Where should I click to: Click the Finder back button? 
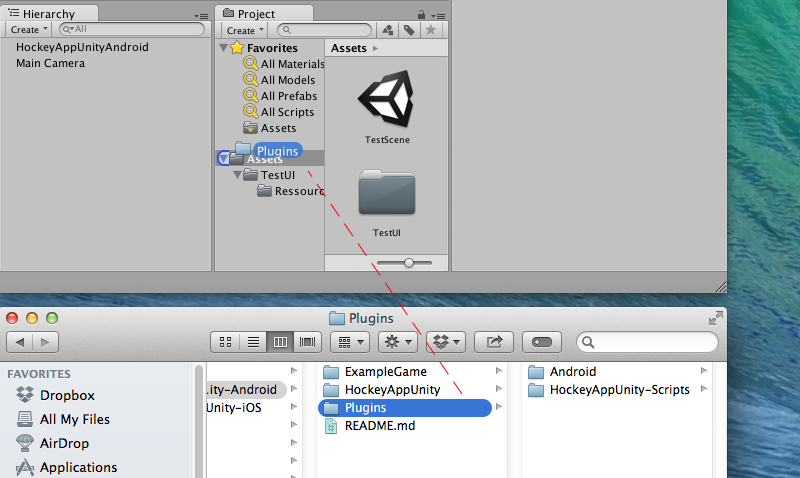(x=20, y=342)
